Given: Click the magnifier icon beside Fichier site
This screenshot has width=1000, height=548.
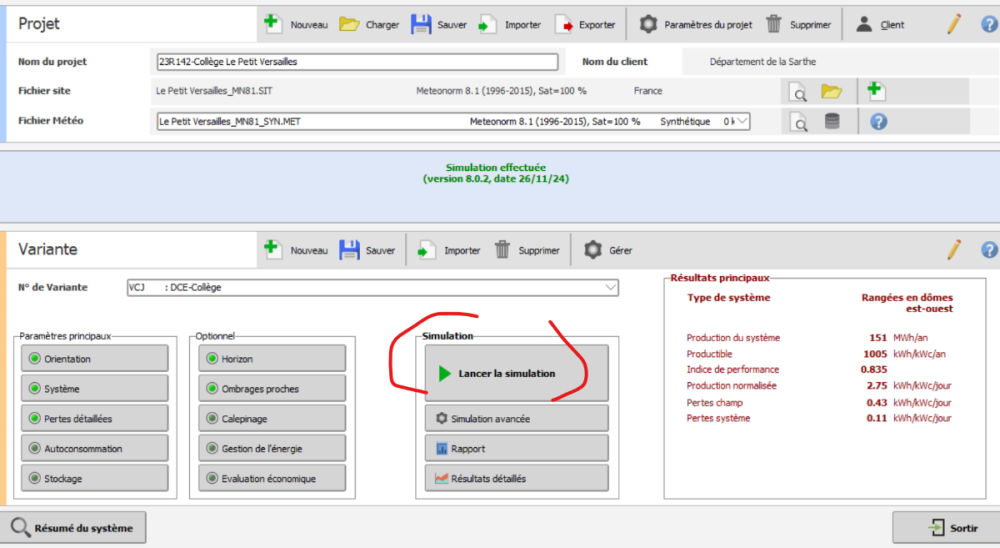Looking at the screenshot, I should (798, 92).
